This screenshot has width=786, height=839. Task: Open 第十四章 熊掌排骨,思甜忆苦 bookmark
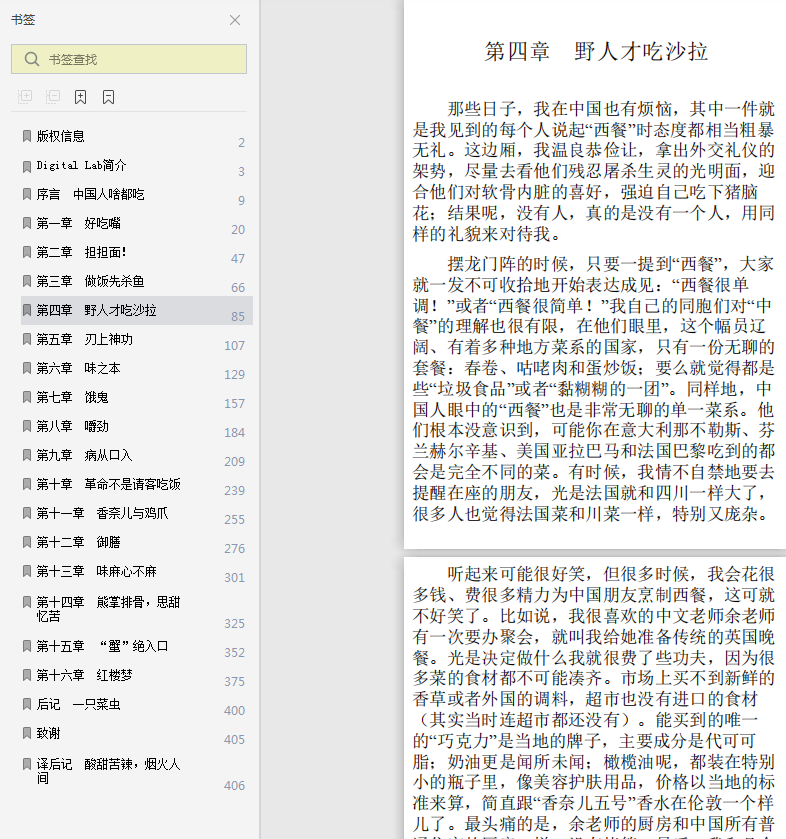click(108, 609)
